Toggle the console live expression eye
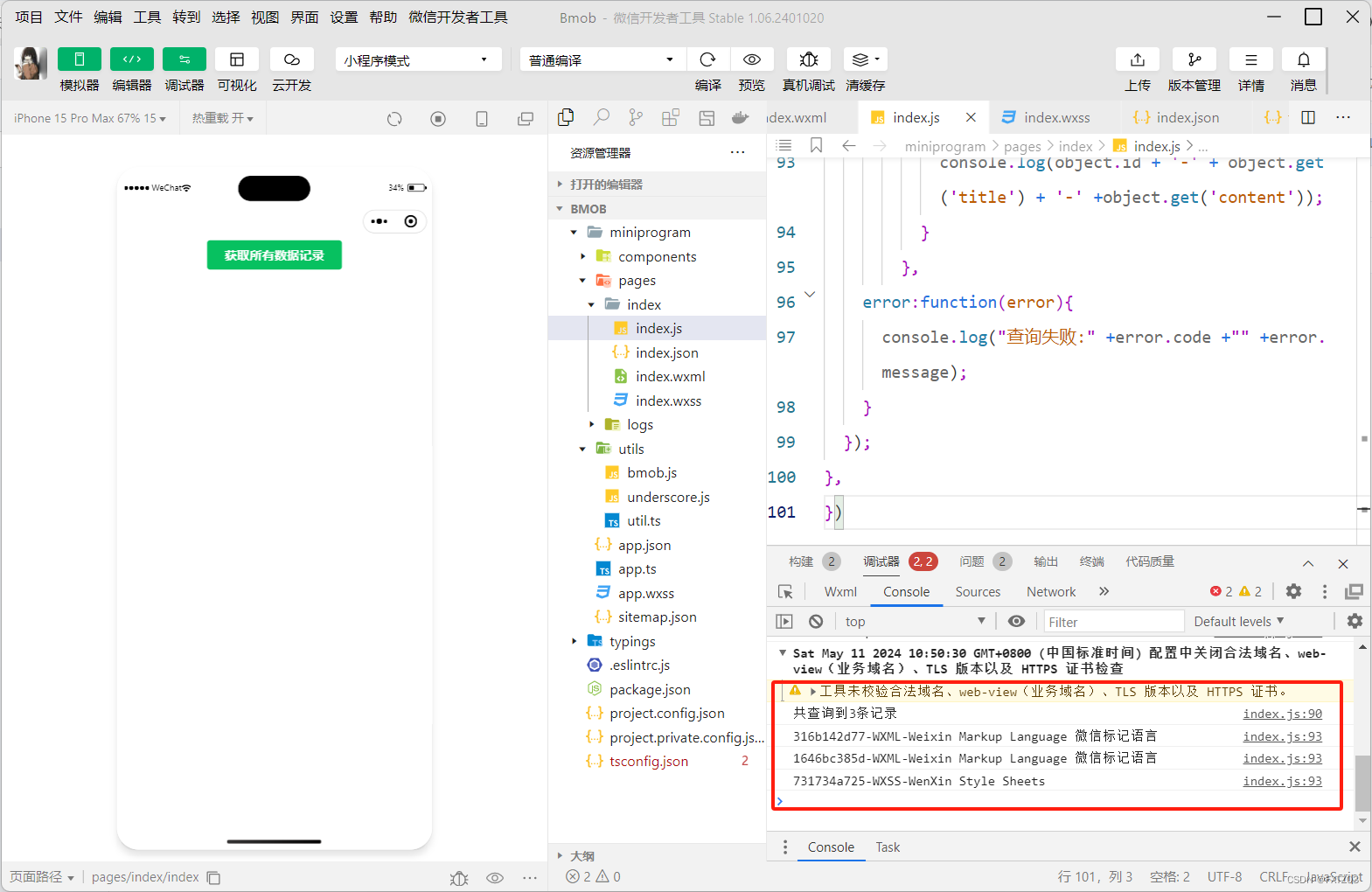The width and height of the screenshot is (1372, 892). point(1016,621)
